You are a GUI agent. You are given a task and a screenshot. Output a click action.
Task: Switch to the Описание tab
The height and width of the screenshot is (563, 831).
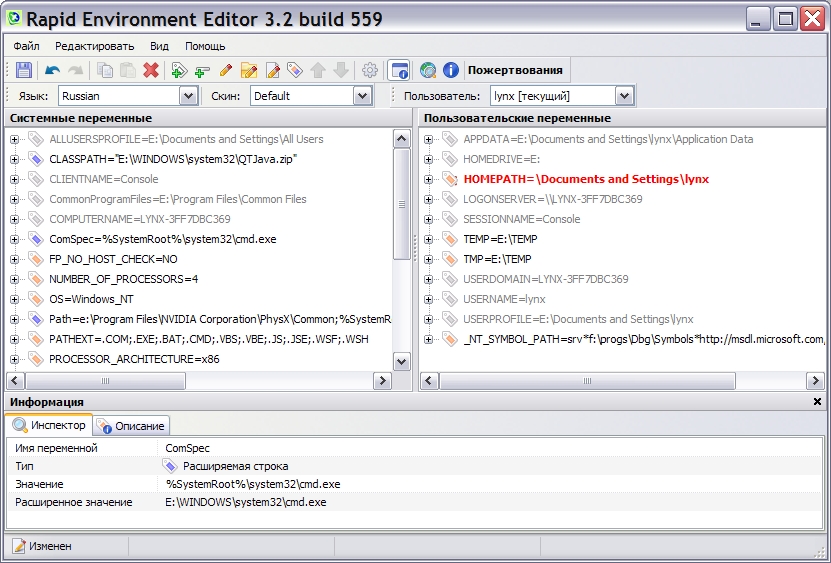[x=132, y=426]
